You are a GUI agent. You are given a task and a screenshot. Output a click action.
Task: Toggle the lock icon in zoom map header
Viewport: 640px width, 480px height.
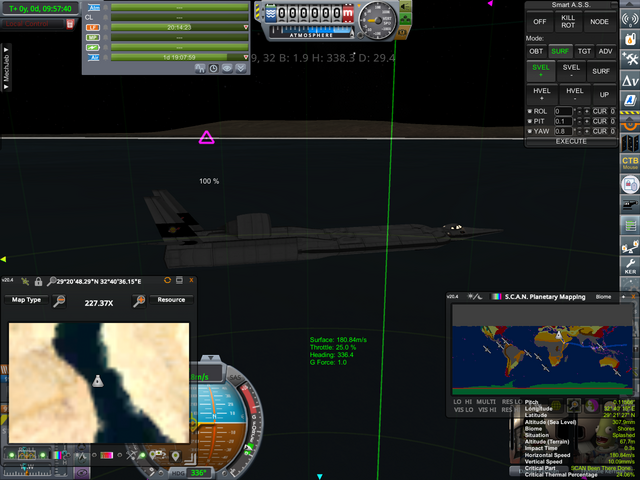[x=38, y=281]
